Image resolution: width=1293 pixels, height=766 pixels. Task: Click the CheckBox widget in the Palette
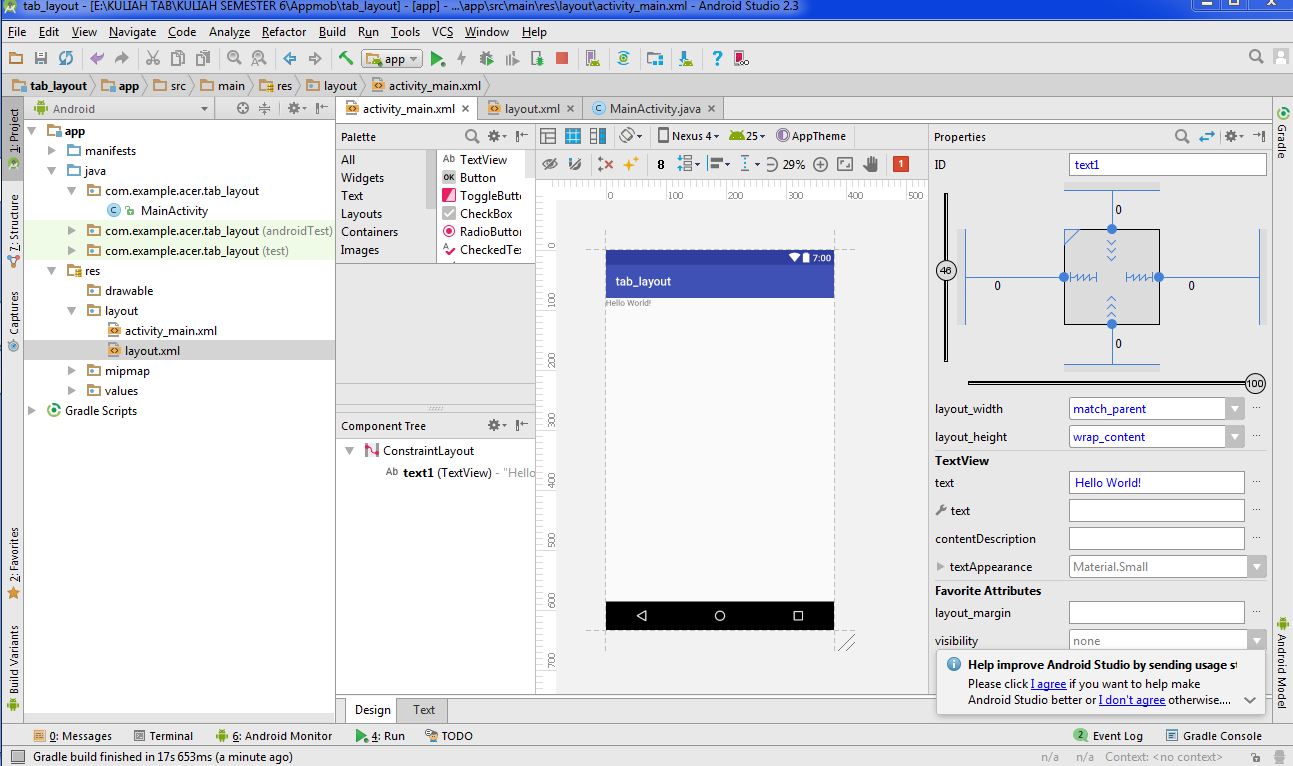[478, 213]
